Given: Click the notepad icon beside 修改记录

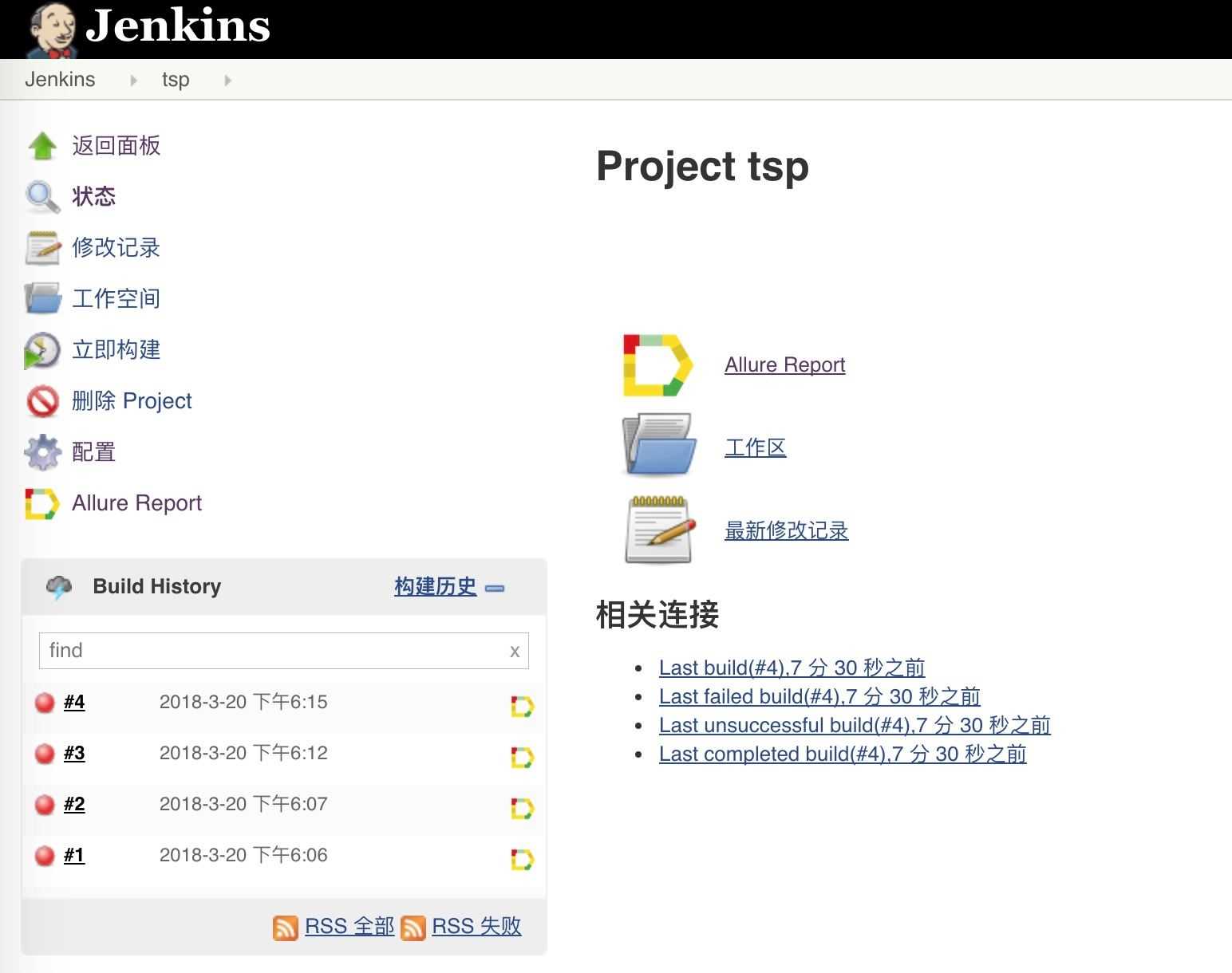Looking at the screenshot, I should click(42, 248).
